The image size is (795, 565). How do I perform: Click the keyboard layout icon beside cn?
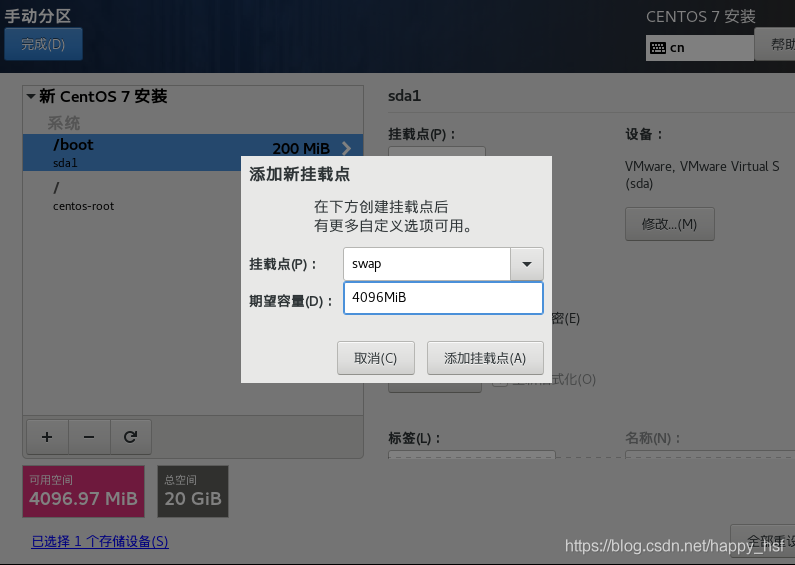(x=658, y=48)
